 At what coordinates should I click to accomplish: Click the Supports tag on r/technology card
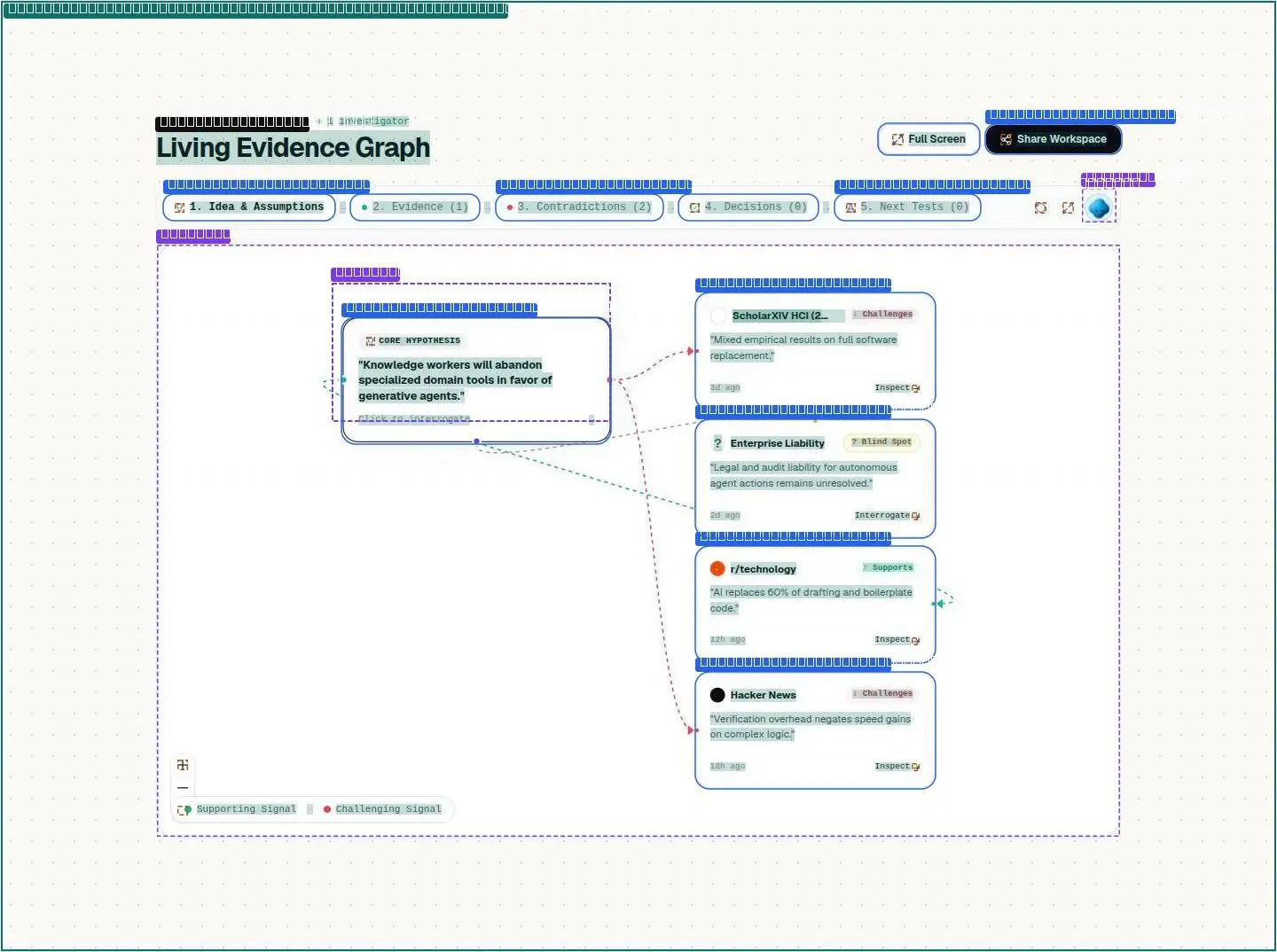(x=888, y=568)
